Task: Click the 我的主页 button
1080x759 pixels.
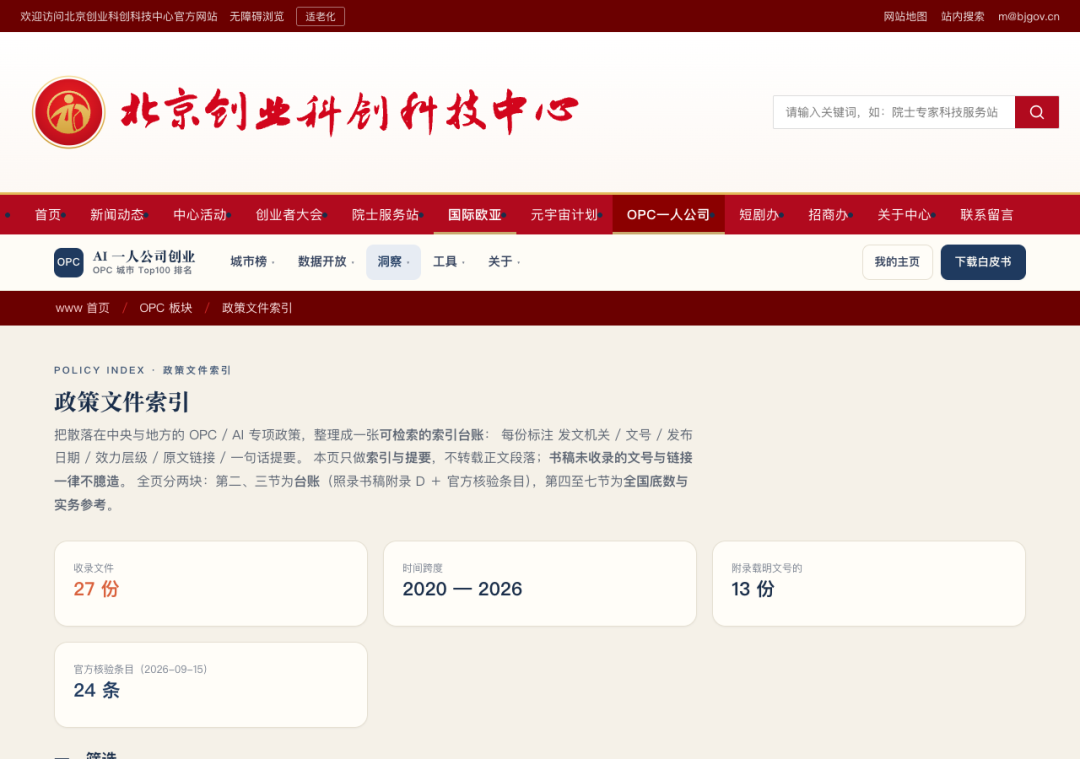Action: click(x=897, y=262)
